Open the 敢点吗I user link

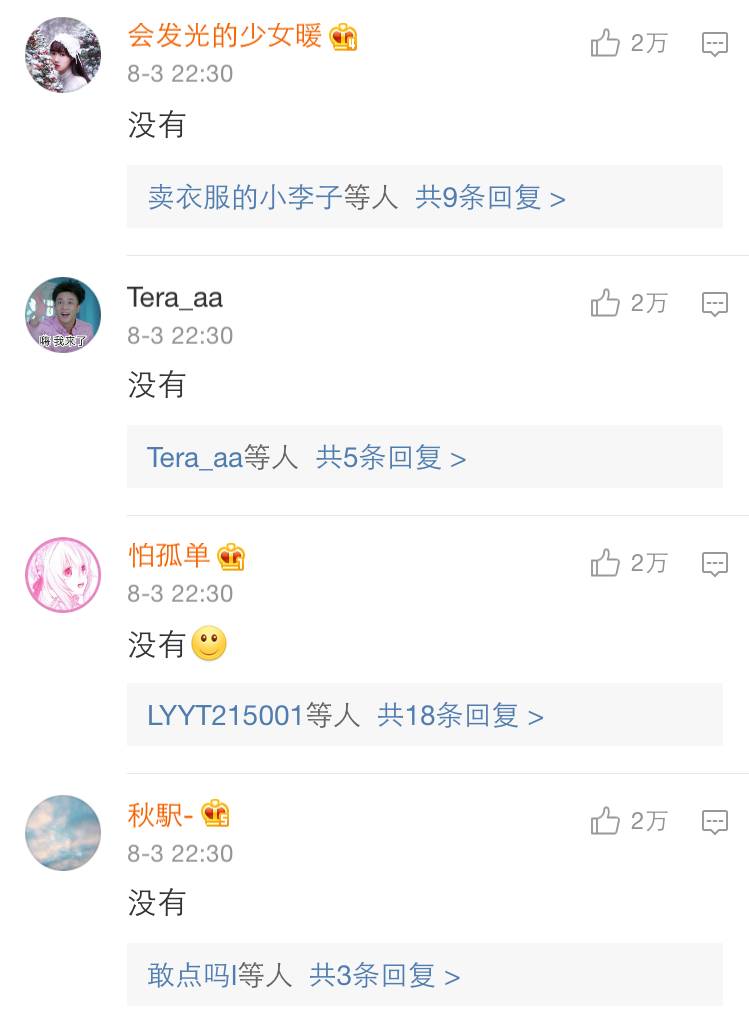[x=191, y=975]
